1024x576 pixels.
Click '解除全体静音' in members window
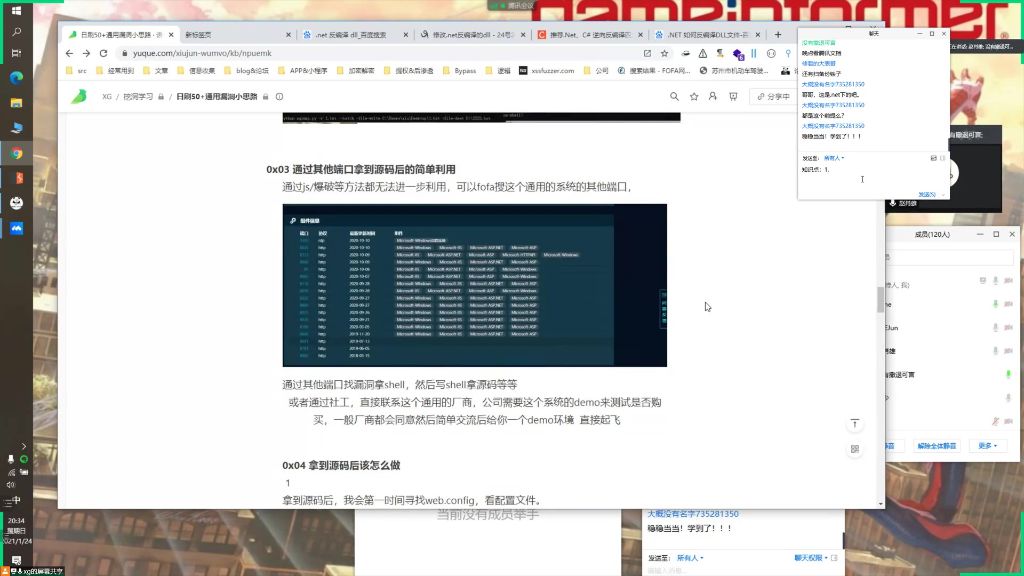(x=936, y=446)
